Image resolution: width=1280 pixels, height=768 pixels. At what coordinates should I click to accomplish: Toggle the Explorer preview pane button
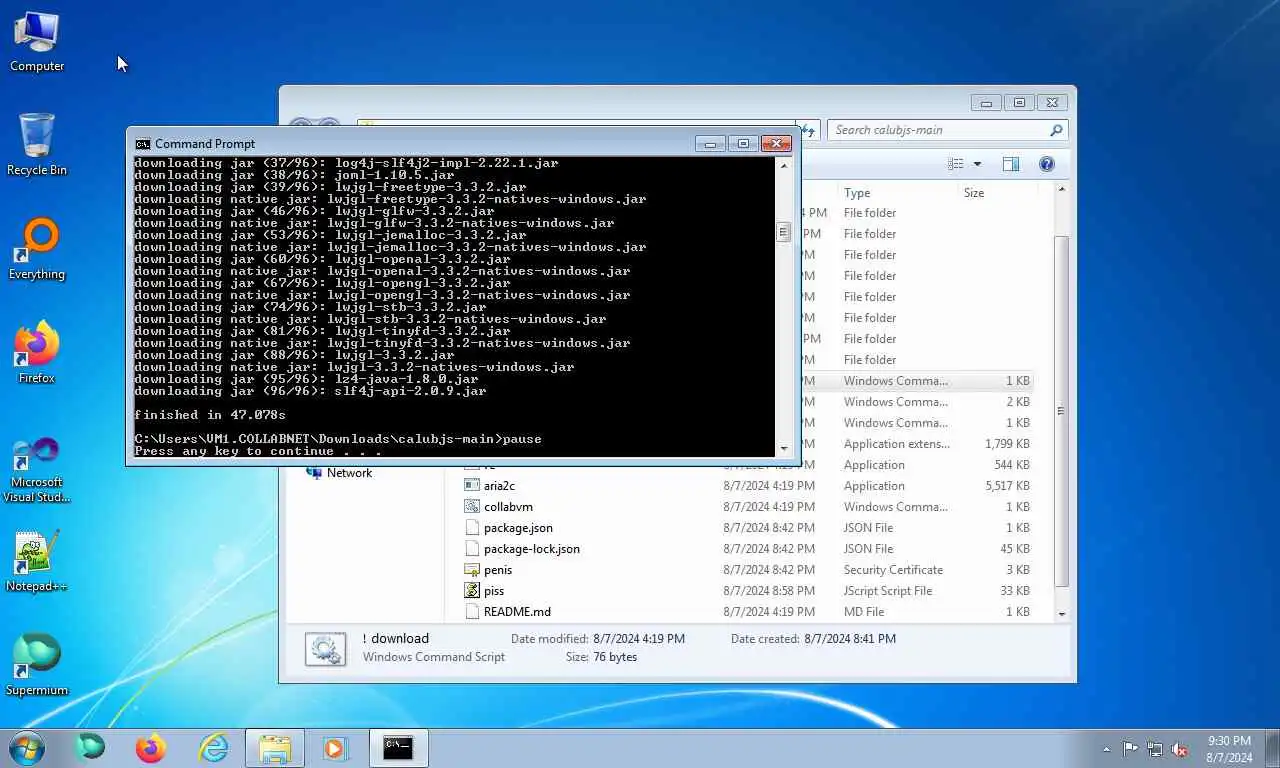pyautogui.click(x=1011, y=164)
